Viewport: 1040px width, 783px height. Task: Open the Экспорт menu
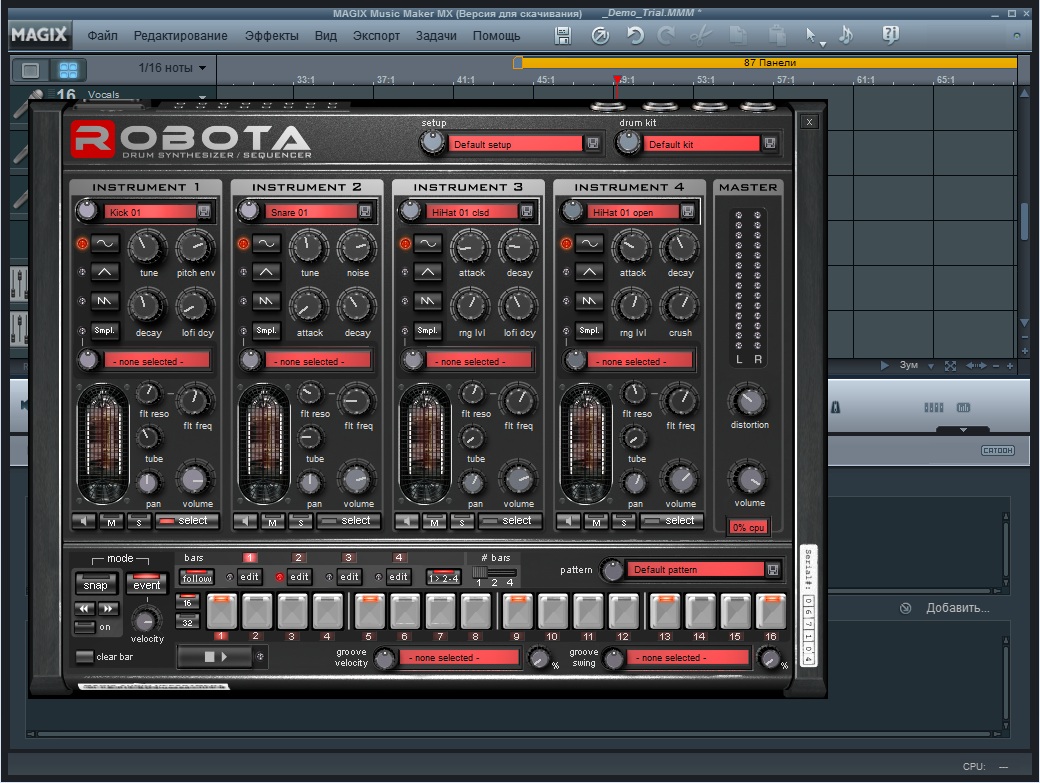point(376,36)
